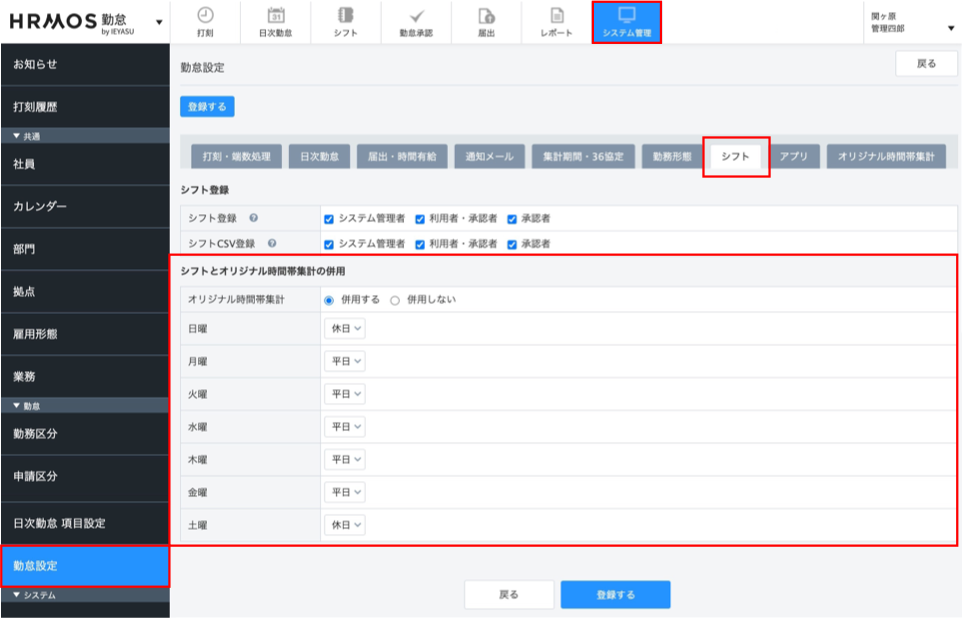The width and height of the screenshot is (962, 618).
Task: Open the product switcher arrow beside HRMOS logo
Action: coord(159,23)
